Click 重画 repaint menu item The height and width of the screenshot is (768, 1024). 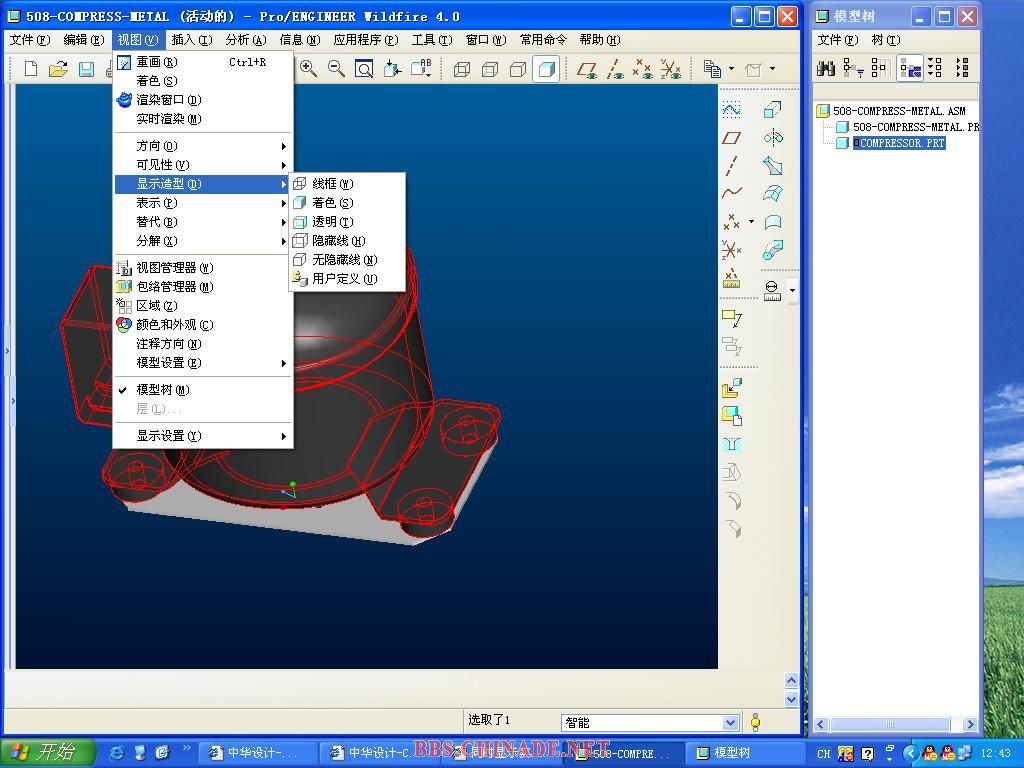tap(202, 62)
